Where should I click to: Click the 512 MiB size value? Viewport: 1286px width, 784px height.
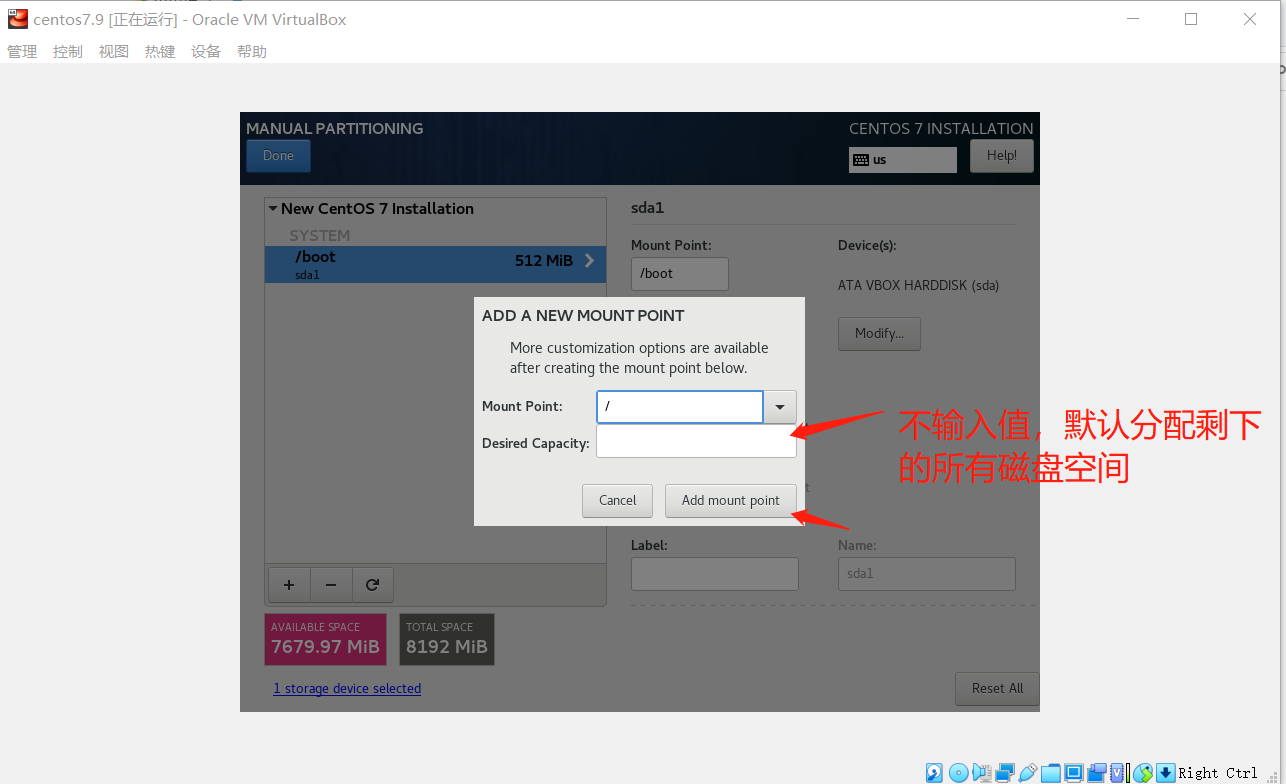point(544,261)
